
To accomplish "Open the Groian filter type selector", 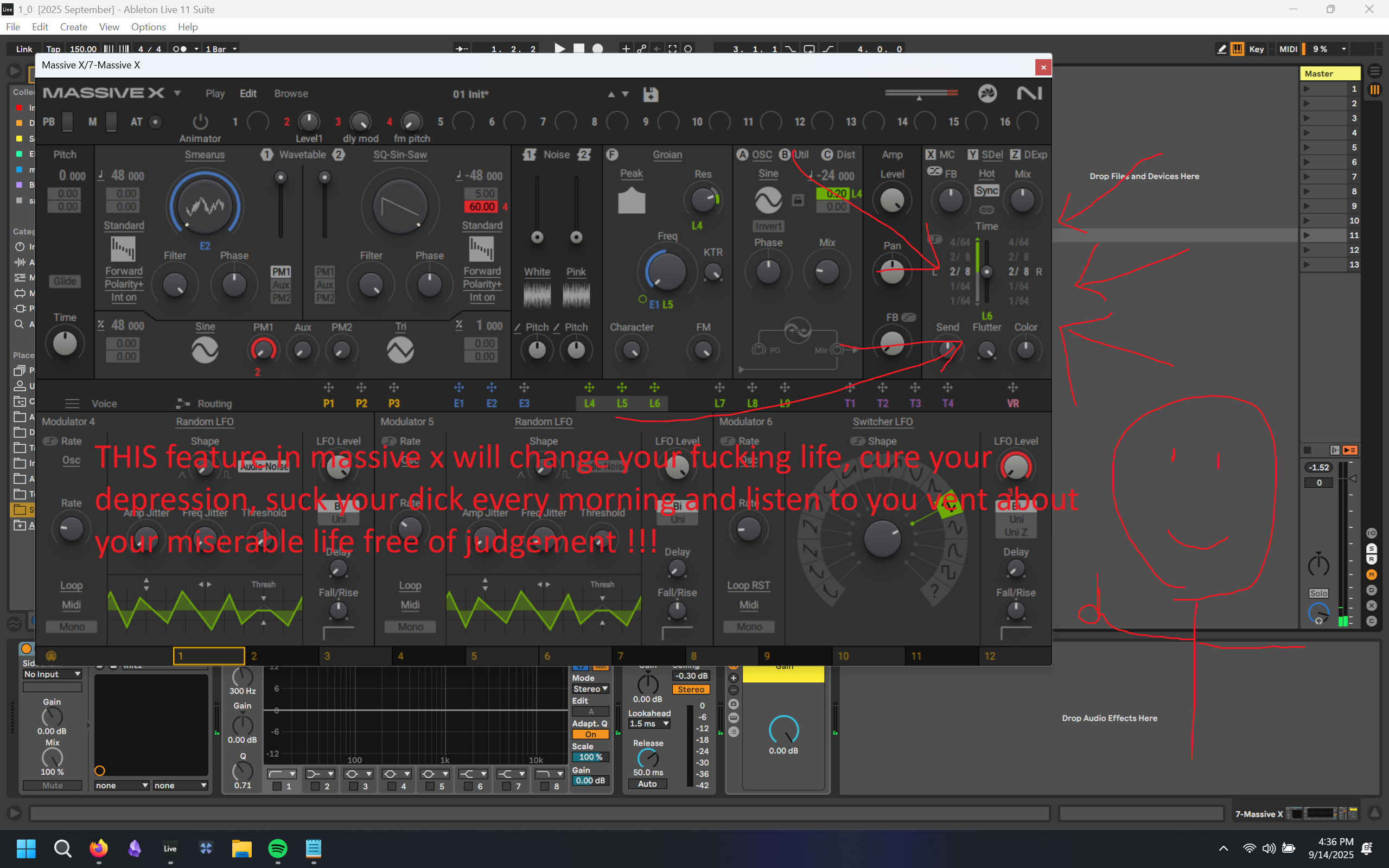I will [667, 155].
